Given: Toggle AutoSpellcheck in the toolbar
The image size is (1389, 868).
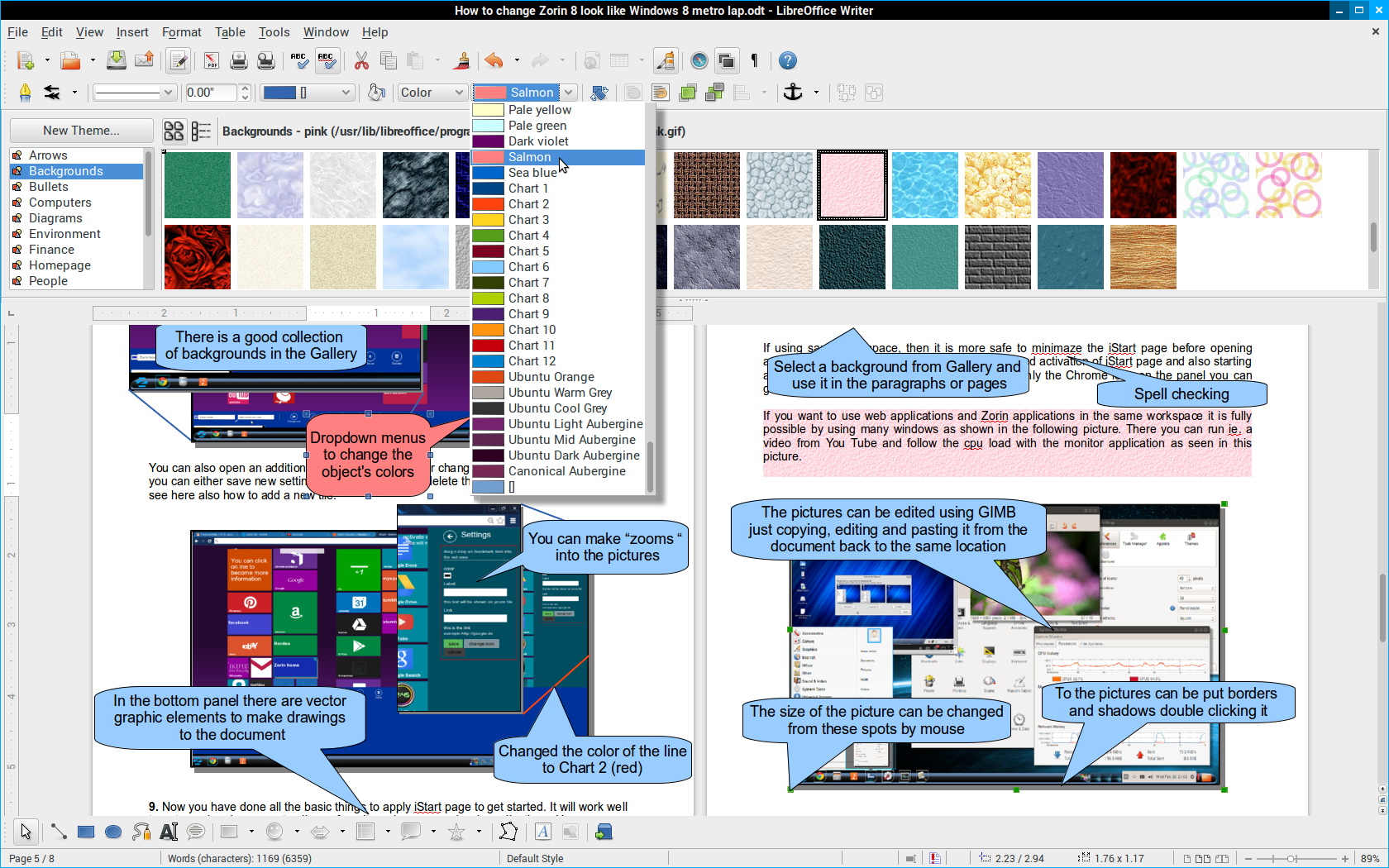Looking at the screenshot, I should [x=326, y=60].
